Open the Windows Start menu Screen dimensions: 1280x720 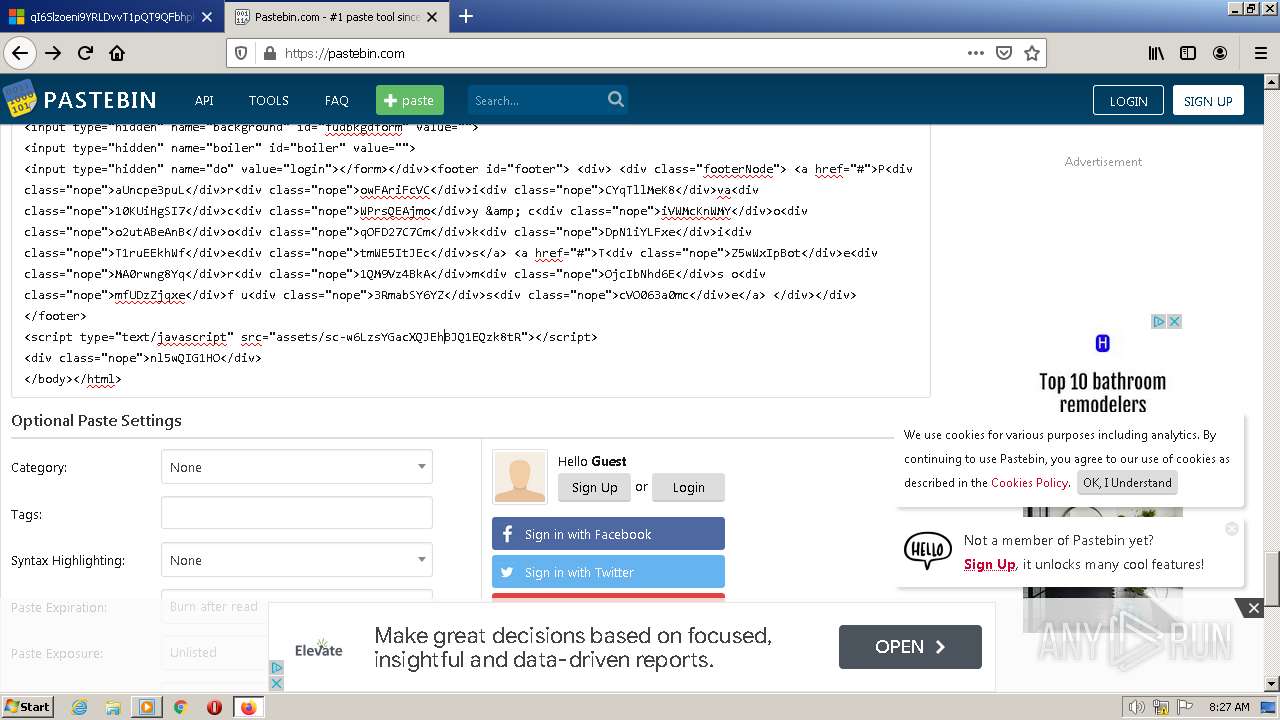27,707
